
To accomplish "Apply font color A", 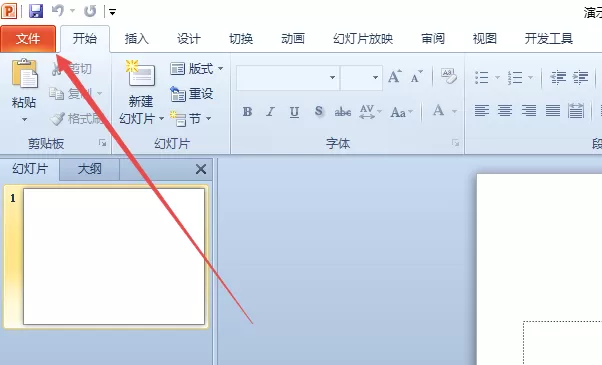I will click(x=438, y=111).
